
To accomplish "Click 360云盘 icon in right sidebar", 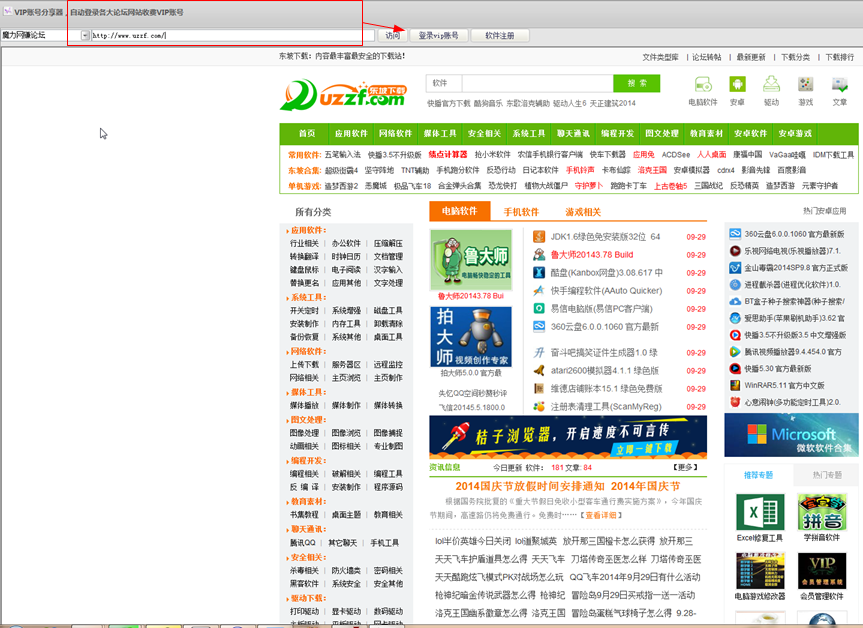I will pyautogui.click(x=735, y=234).
